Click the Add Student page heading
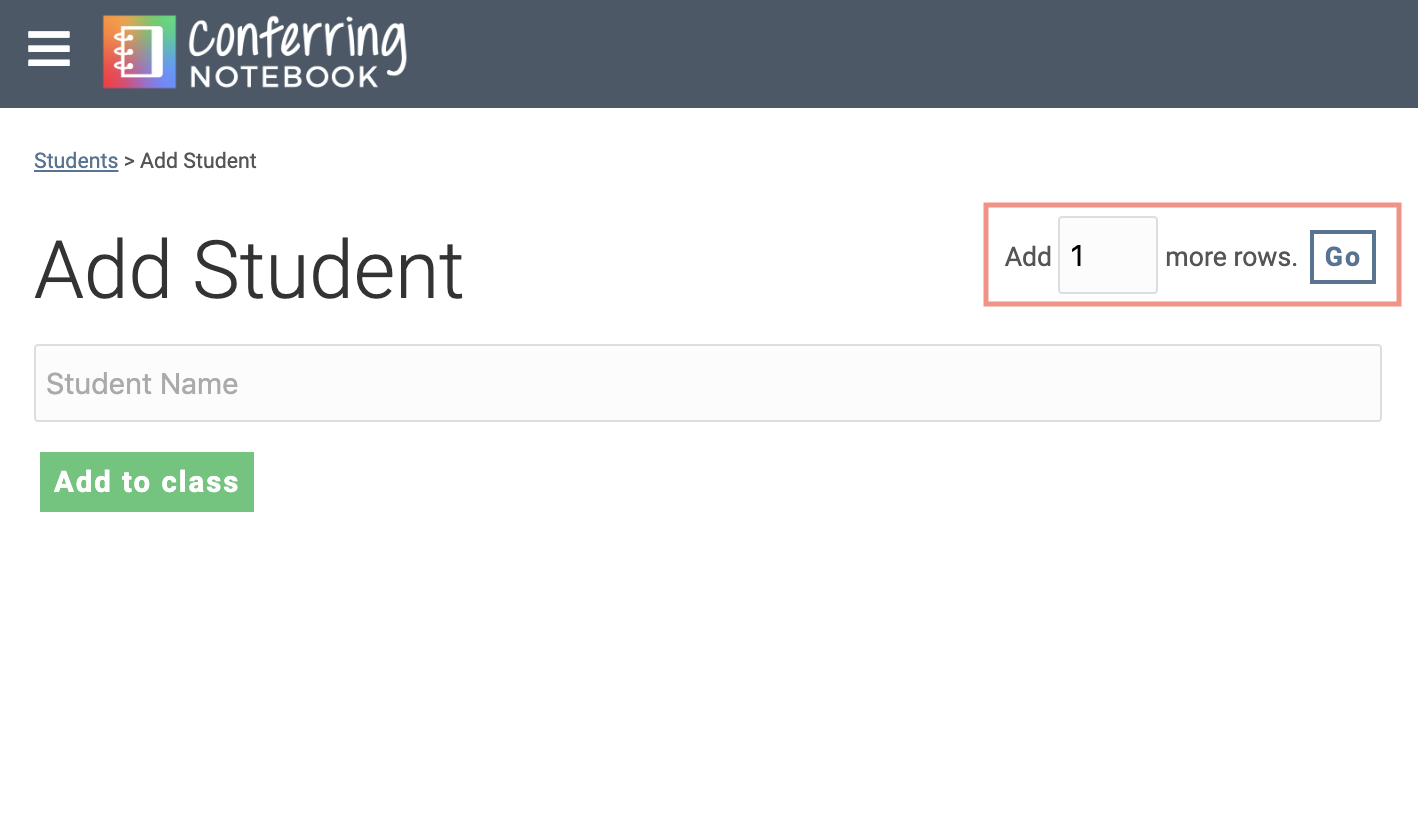This screenshot has height=820, width=1418. pos(248,268)
